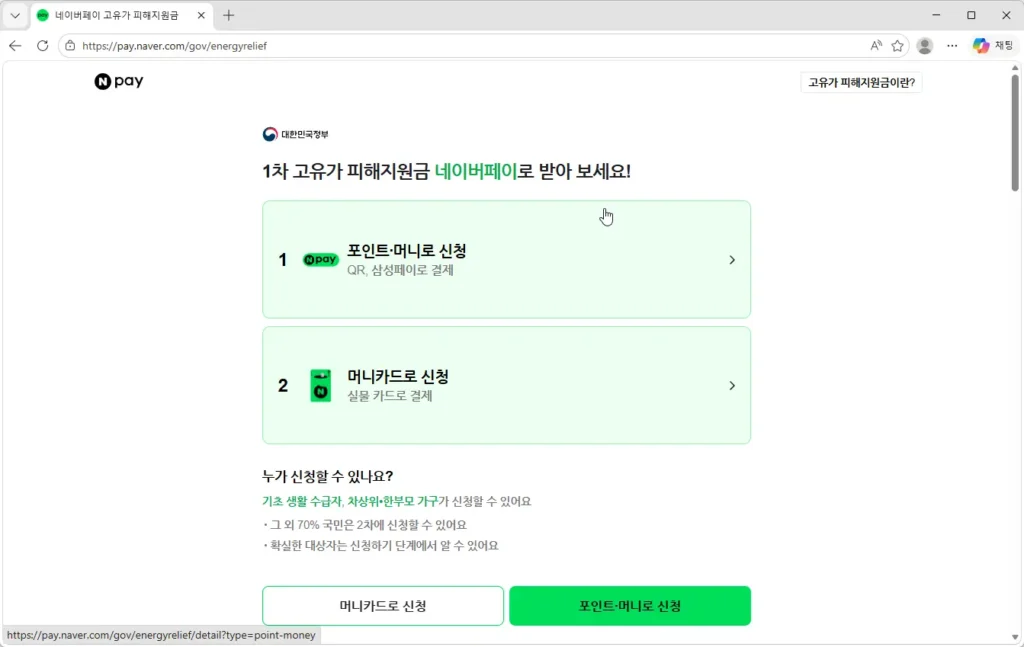1024x647 pixels.
Task: Click the vertical page scrollbar thumb
Action: [x=1015, y=132]
